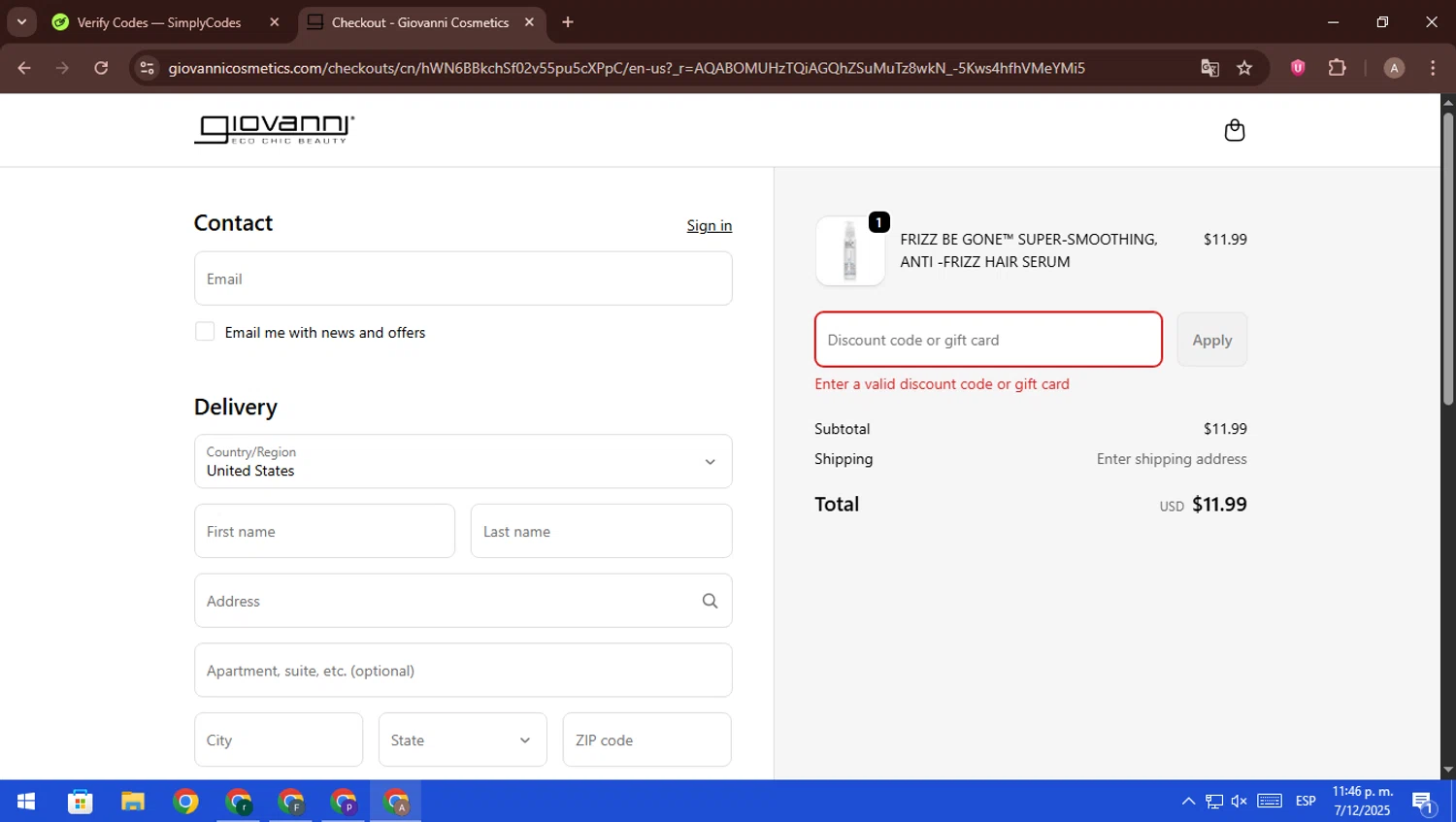This screenshot has width=1456, height=822.
Task: Open the first Chrome taskbar icon
Action: click(x=185, y=802)
